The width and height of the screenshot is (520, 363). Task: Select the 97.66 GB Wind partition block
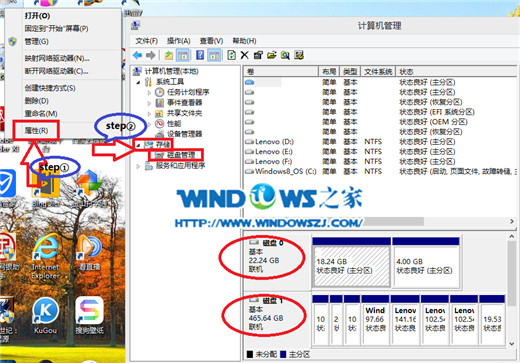(x=375, y=320)
